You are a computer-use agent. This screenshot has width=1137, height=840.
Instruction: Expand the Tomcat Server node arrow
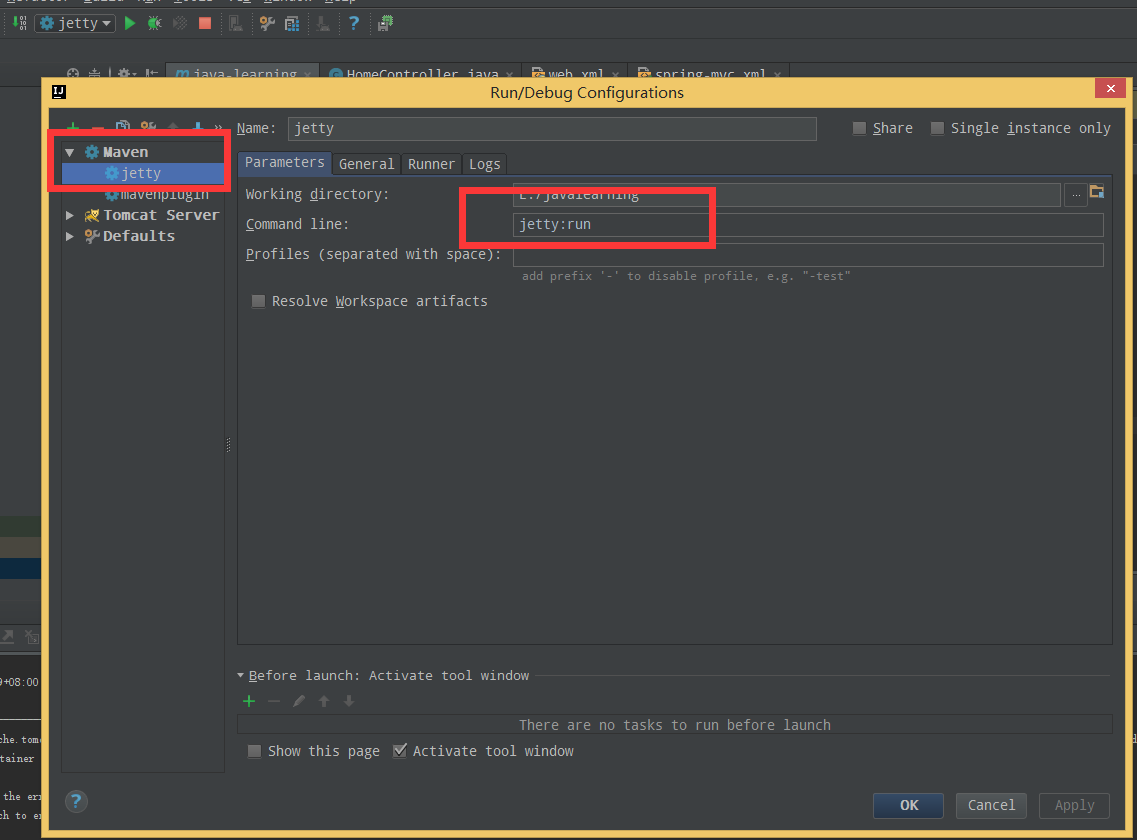coord(70,215)
